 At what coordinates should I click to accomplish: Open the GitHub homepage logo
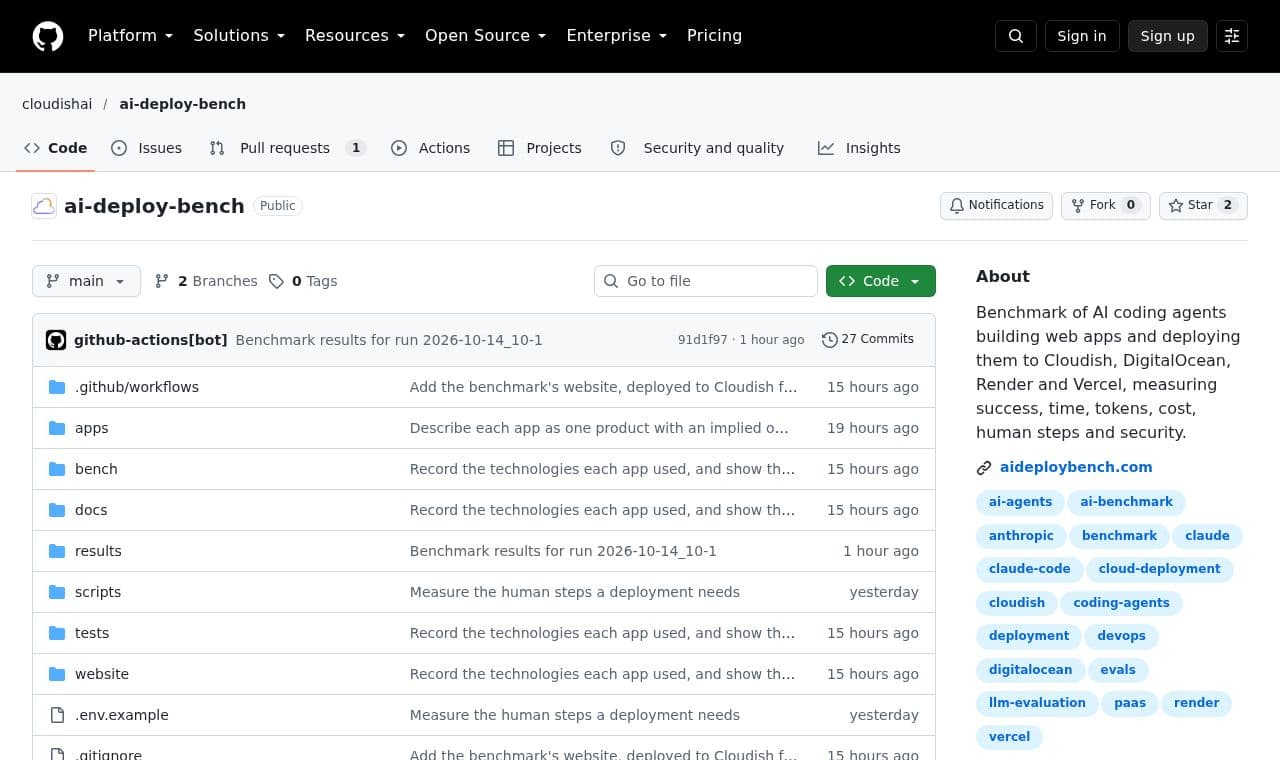48,36
